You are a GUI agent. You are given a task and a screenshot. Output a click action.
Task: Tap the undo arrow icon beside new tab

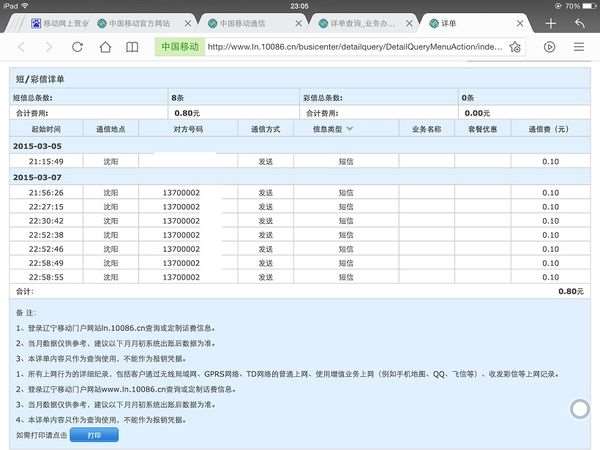pyautogui.click(x=580, y=23)
